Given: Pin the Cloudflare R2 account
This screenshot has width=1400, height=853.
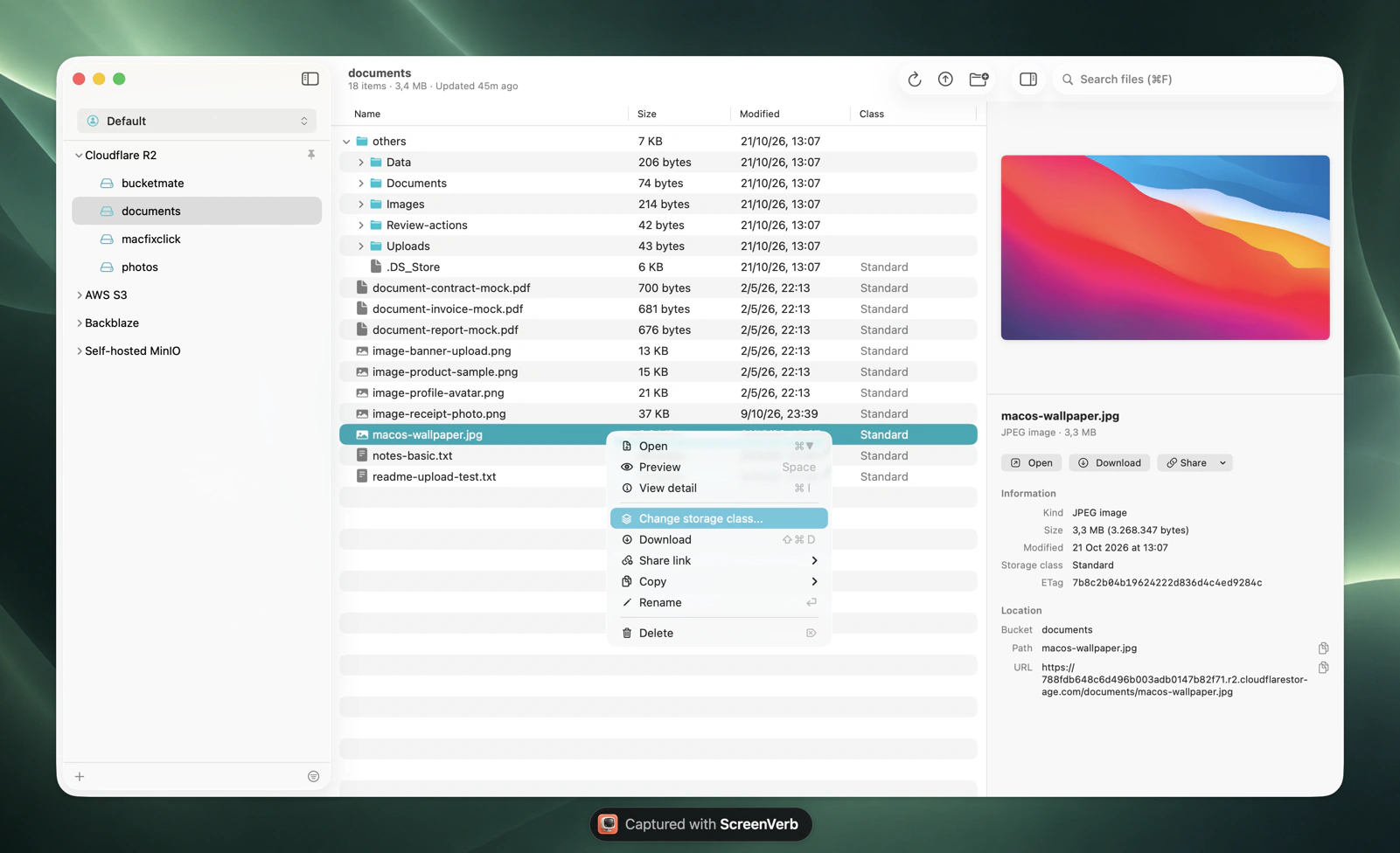Looking at the screenshot, I should [x=311, y=155].
